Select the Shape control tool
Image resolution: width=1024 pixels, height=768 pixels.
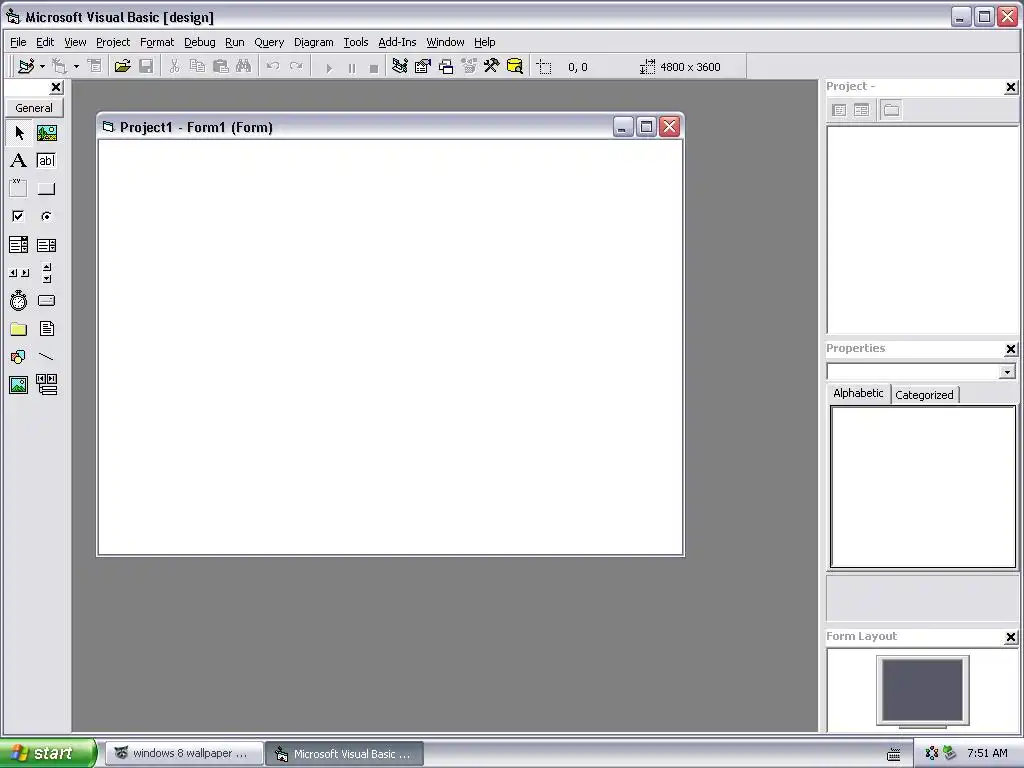coord(19,357)
